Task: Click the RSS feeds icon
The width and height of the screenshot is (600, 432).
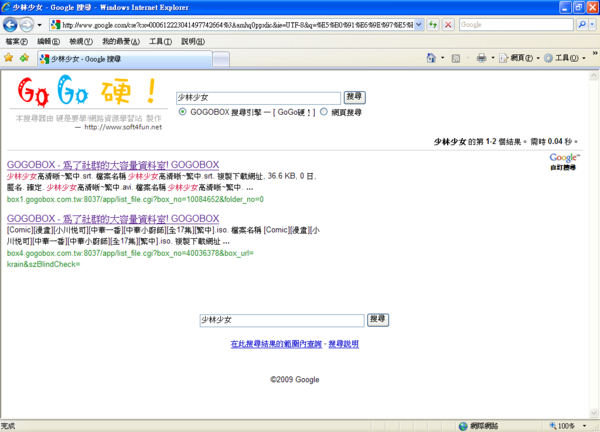Action: (x=455, y=58)
